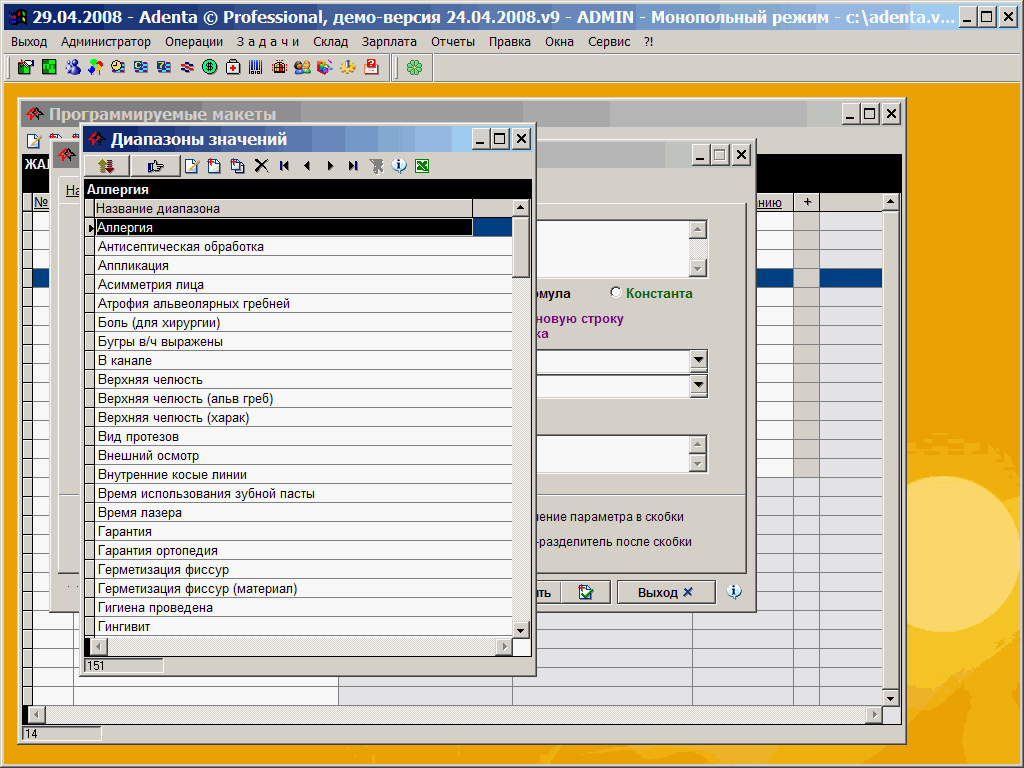Image resolution: width=1024 pixels, height=768 pixels.
Task: Jump to last record arrow icon
Action: pos(353,166)
